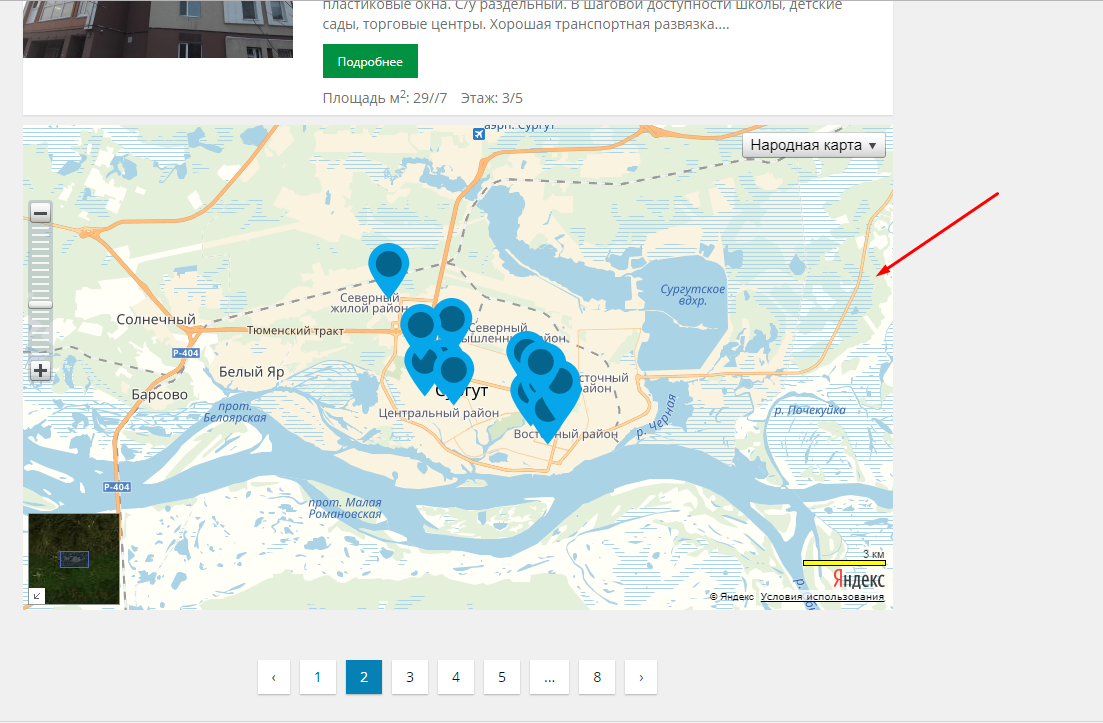The image size is (1103, 723).
Task: Zoom in the map with plus button
Action: tap(41, 371)
